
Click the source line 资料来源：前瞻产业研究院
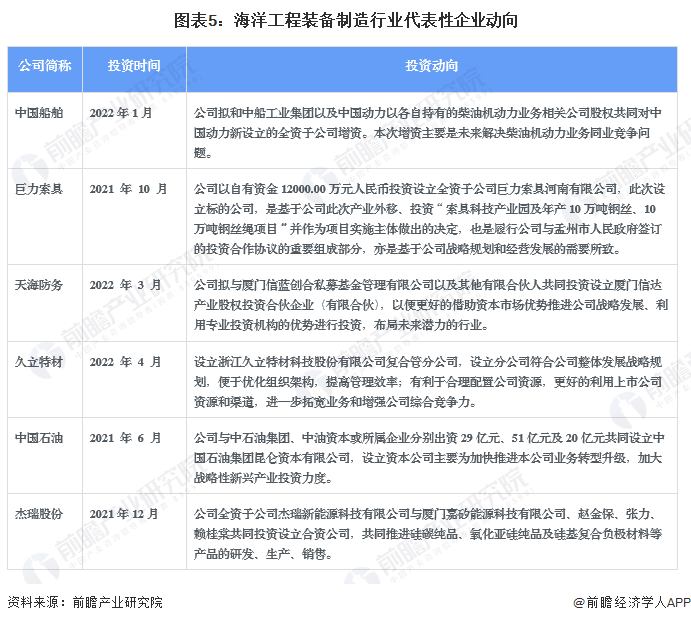click(85, 602)
